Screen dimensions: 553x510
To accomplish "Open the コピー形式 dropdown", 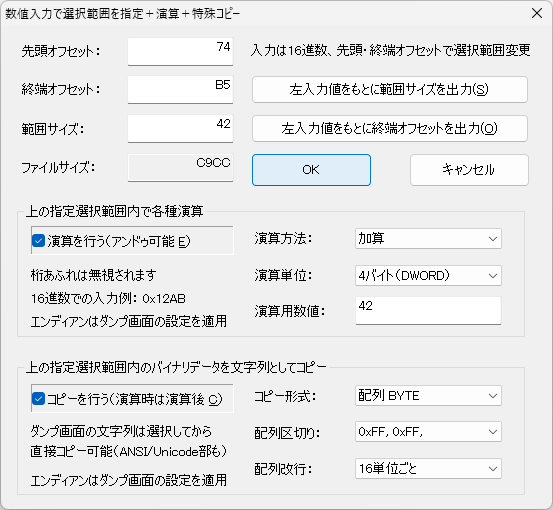I will click(428, 396).
